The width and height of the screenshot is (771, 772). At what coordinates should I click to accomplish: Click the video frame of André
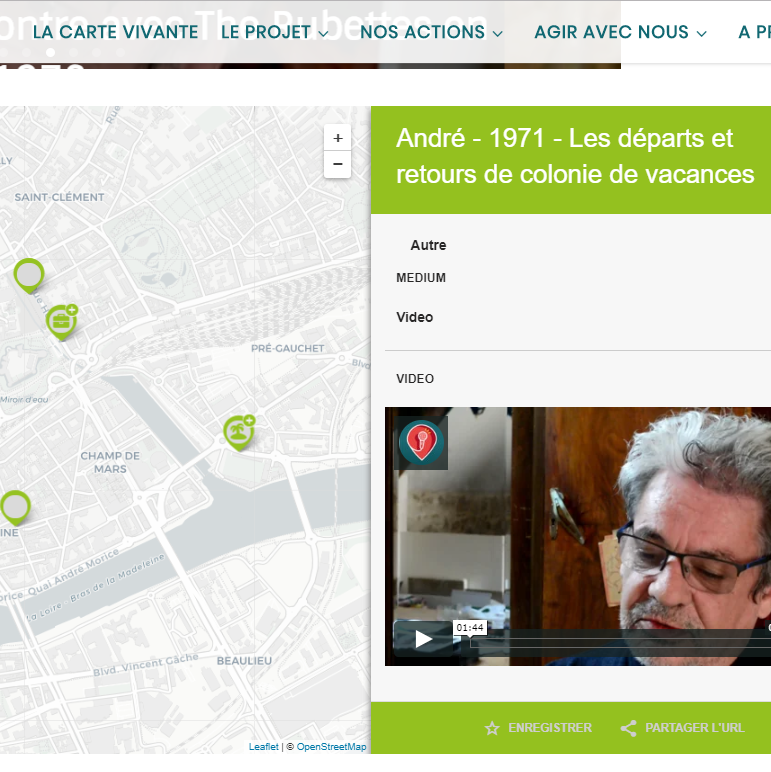600,520
